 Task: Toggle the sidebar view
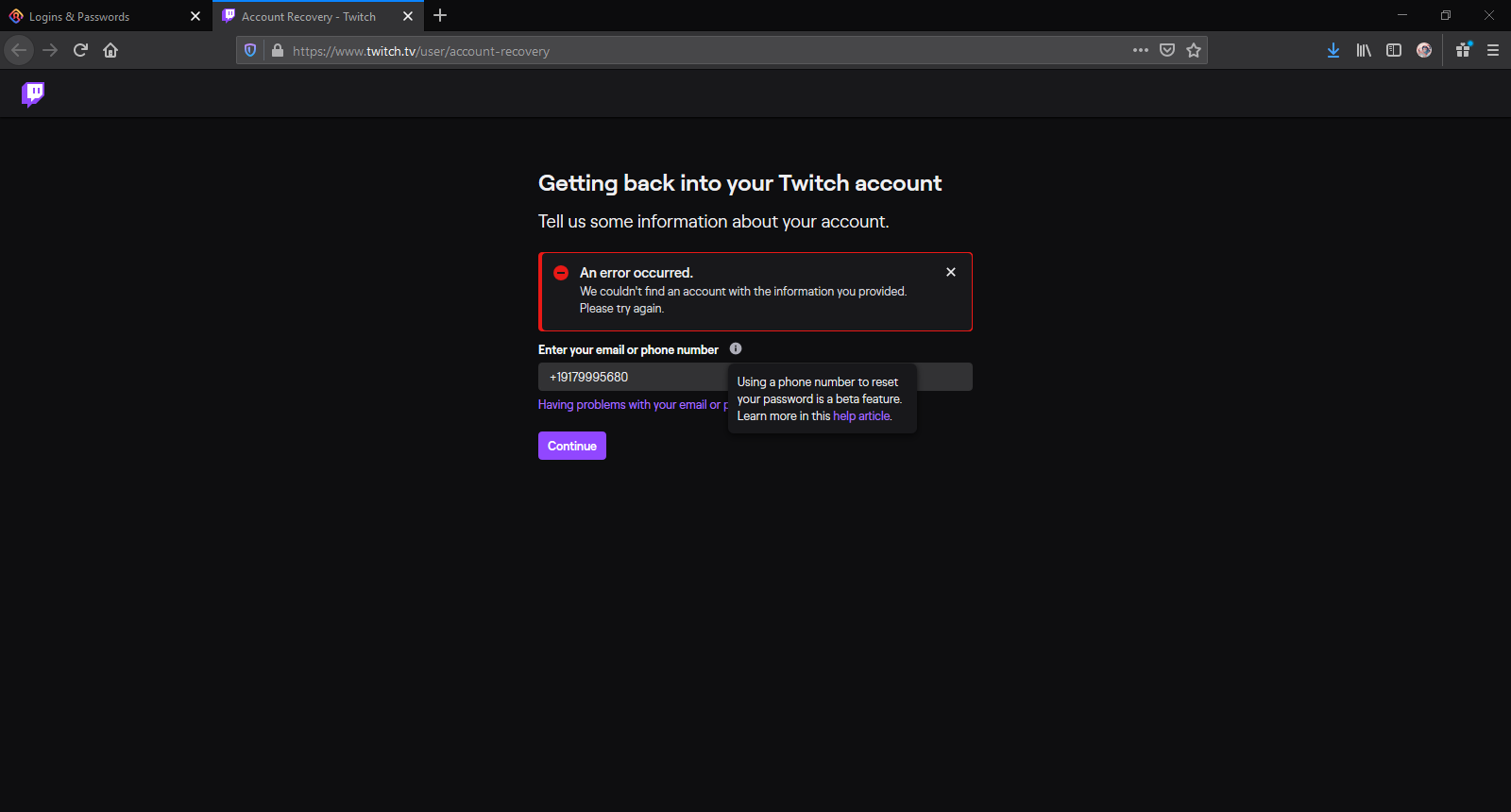click(x=1394, y=51)
